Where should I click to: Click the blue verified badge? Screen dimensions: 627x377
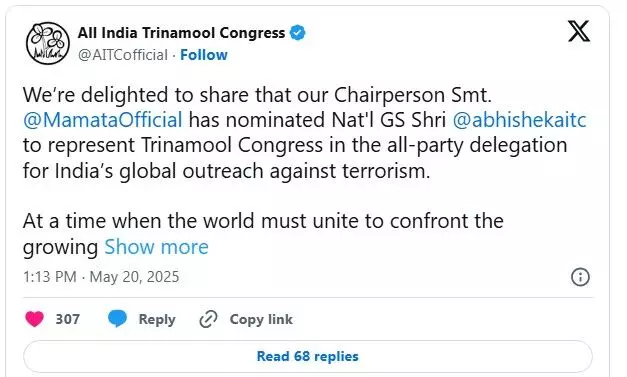(x=298, y=33)
